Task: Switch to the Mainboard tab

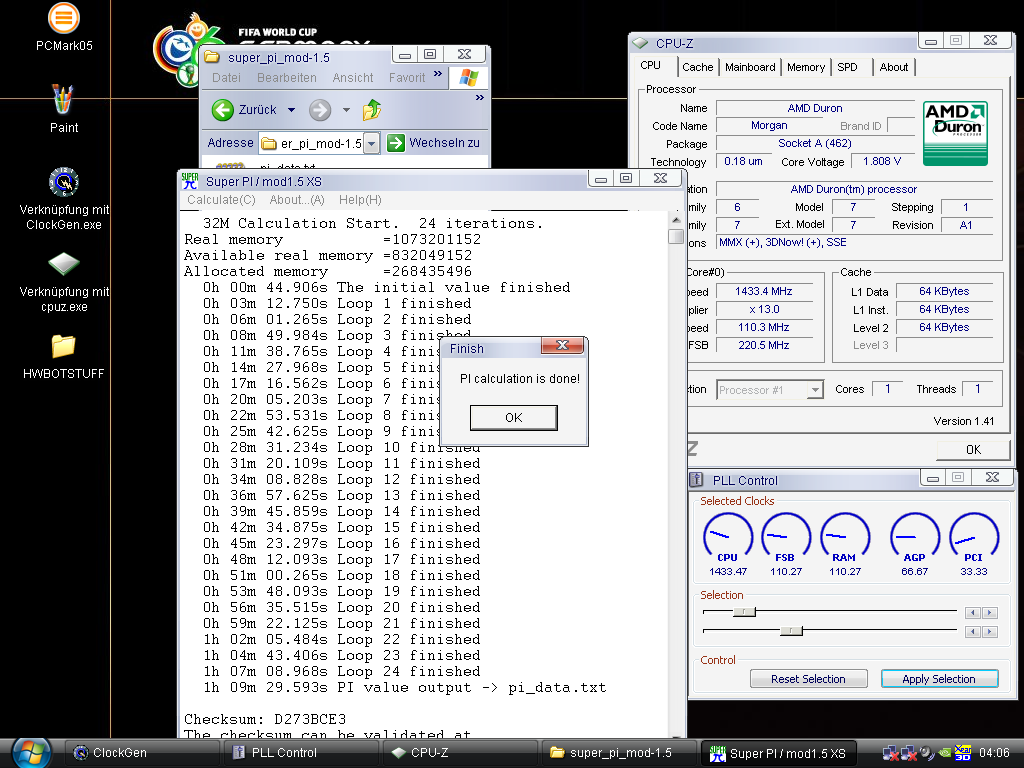Action: (750, 67)
